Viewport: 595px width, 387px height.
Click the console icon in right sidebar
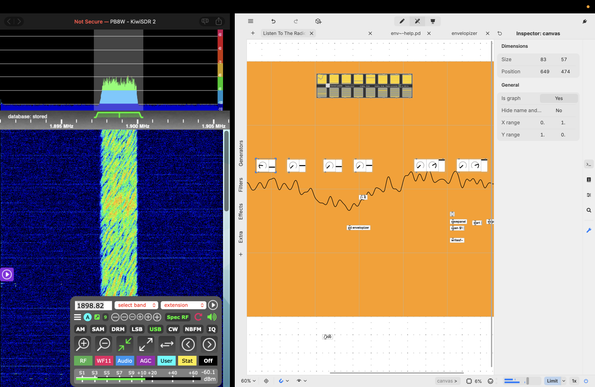coord(589,164)
